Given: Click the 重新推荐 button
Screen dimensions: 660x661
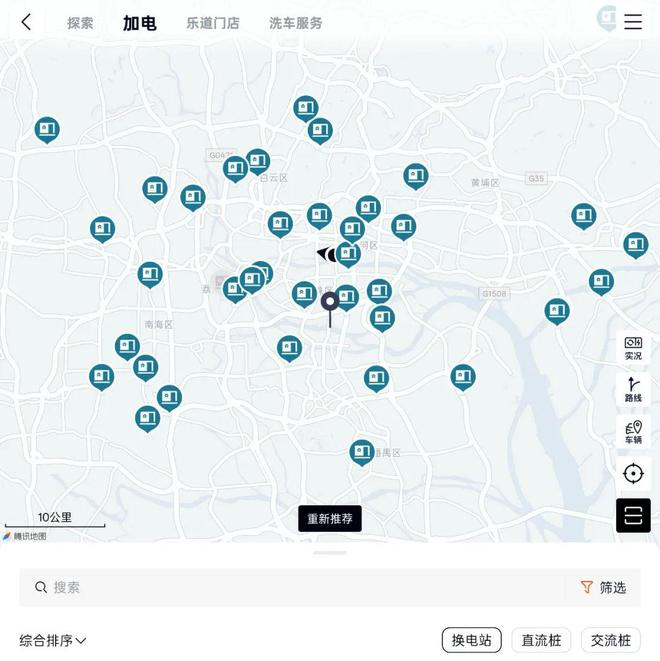Looking at the screenshot, I should [330, 518].
